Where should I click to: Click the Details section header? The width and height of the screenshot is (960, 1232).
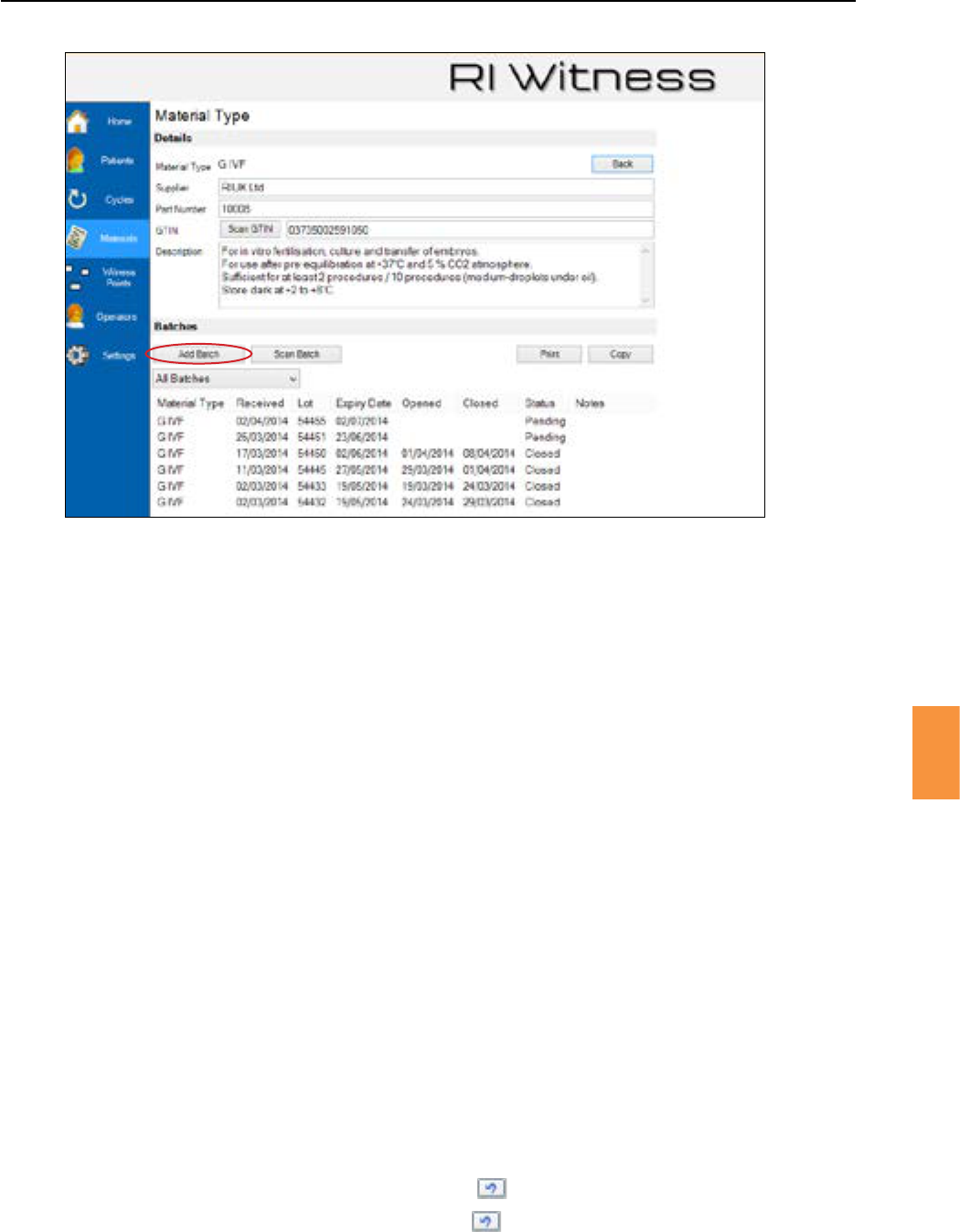(173, 138)
